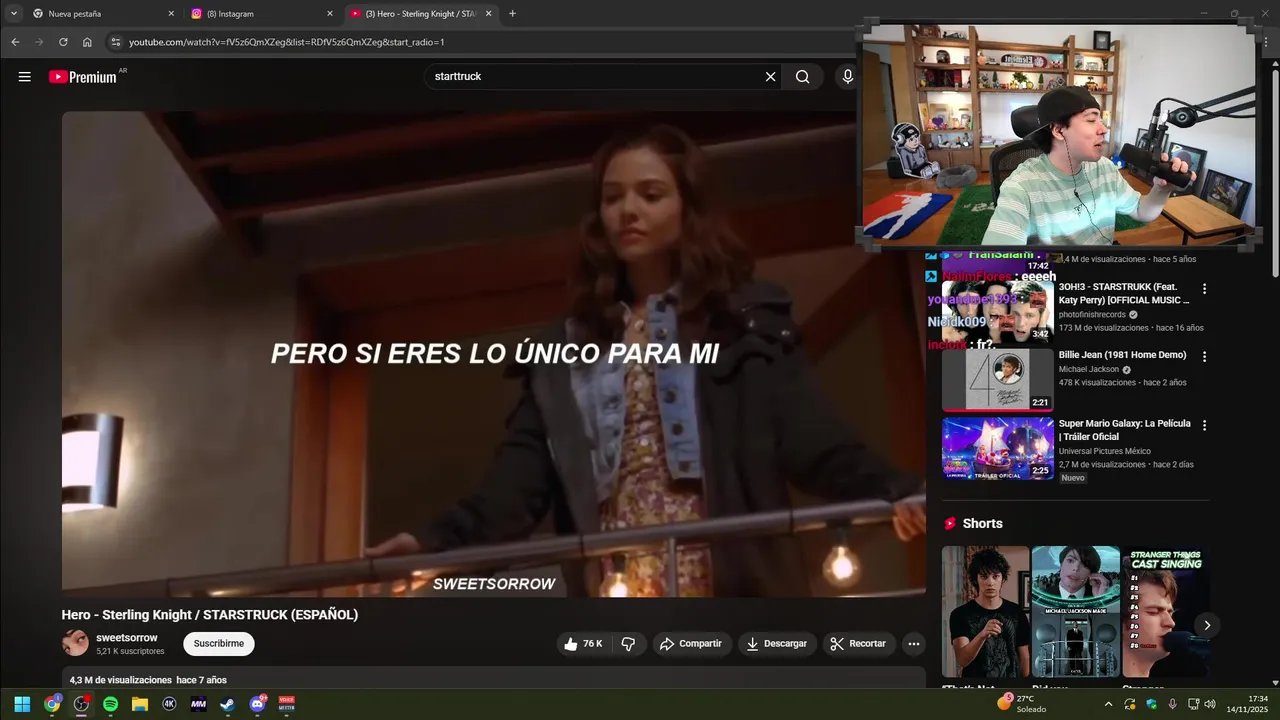Close the Hero - Sterling Knight tab
This screenshot has height=720, width=1280.
488,14
